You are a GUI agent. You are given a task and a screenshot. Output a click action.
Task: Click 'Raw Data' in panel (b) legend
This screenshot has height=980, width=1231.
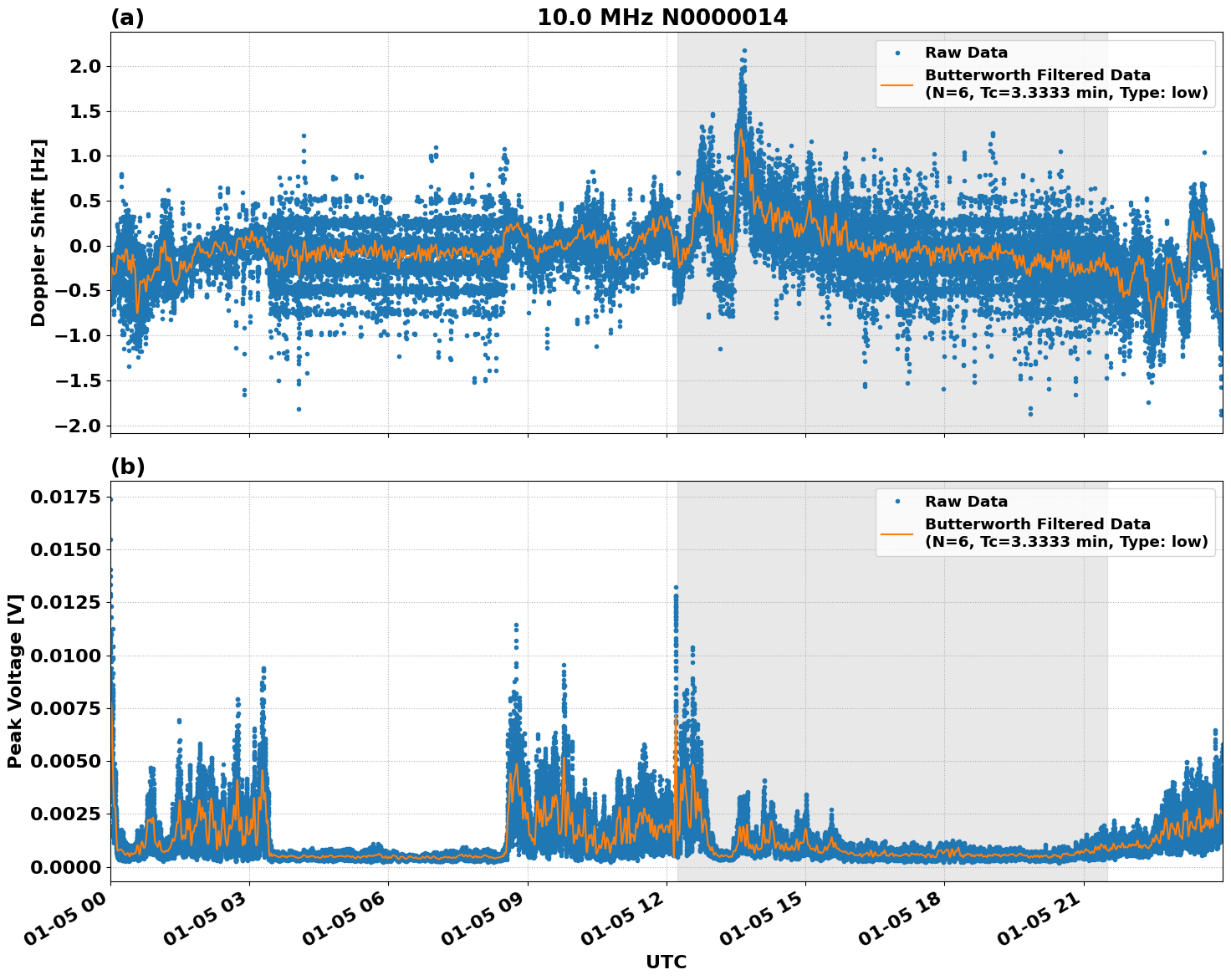[x=966, y=502]
